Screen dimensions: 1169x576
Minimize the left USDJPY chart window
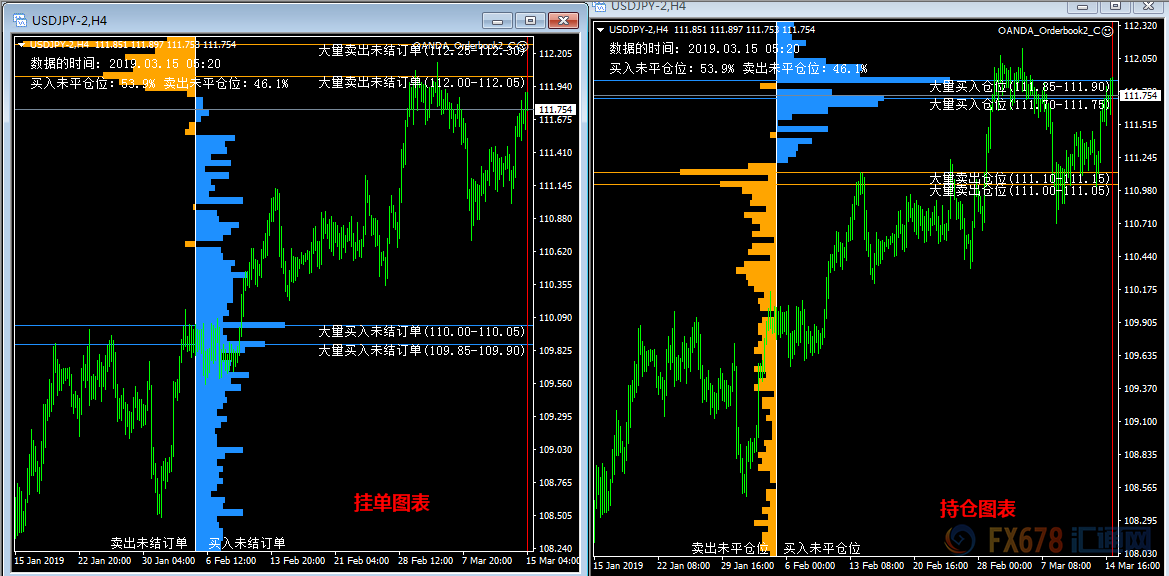tap(497, 20)
